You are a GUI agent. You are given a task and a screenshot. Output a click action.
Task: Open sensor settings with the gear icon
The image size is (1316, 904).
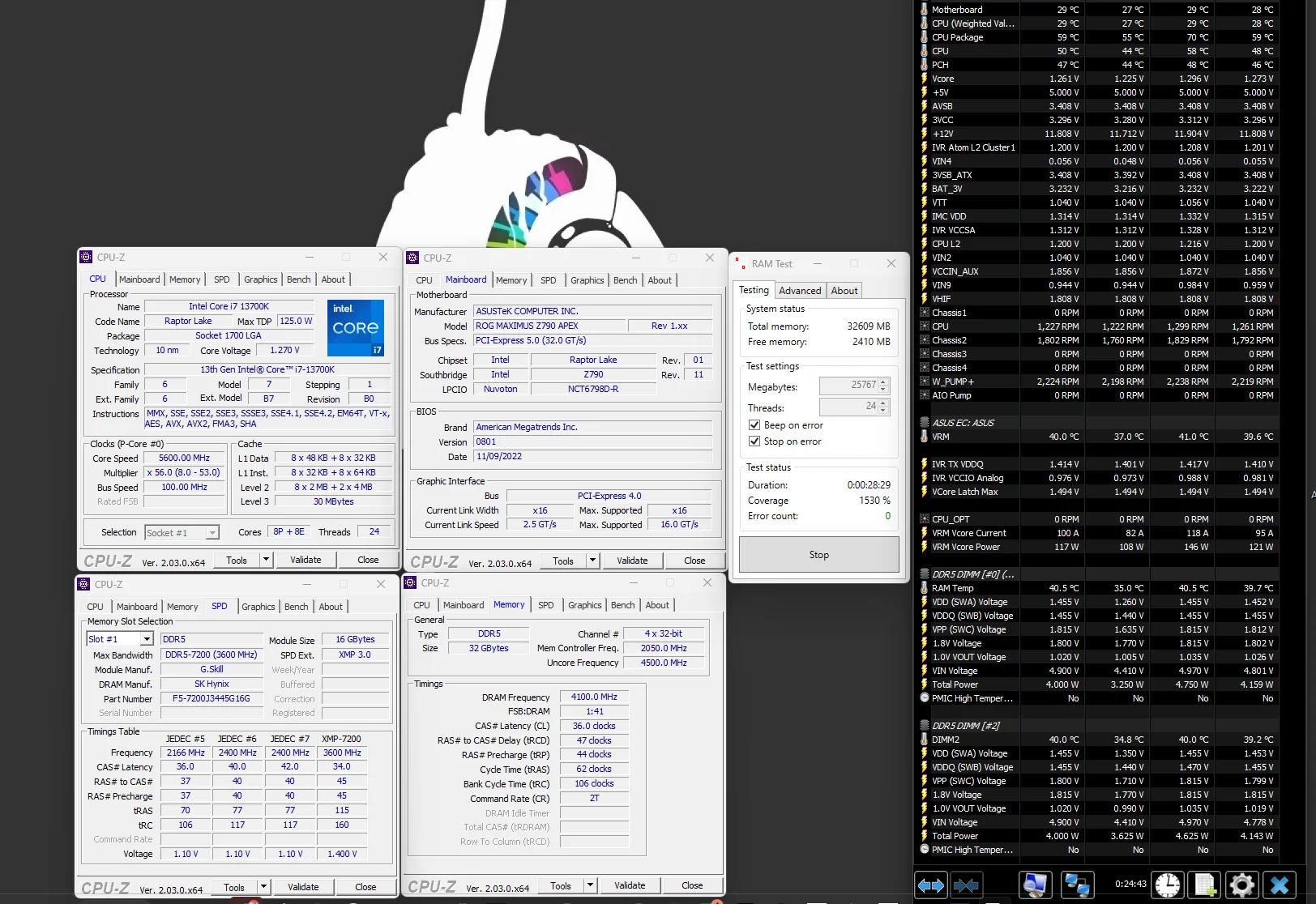[1241, 885]
